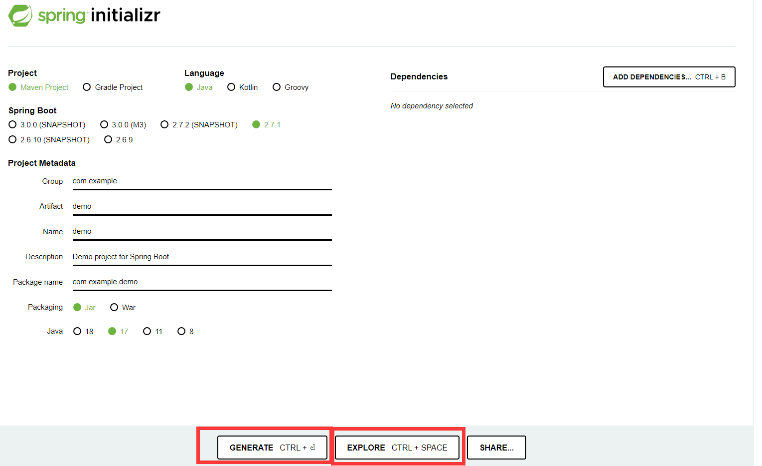Edit the Name field
This screenshot has height=466, width=762.
coord(202,232)
